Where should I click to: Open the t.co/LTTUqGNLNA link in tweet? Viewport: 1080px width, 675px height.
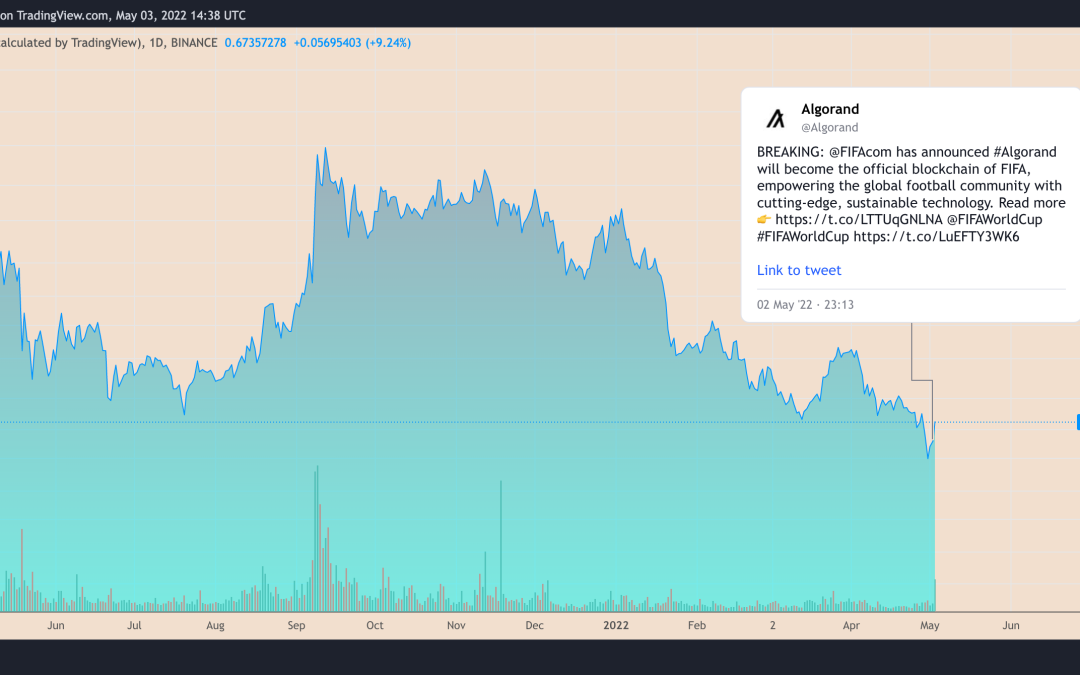(858, 220)
